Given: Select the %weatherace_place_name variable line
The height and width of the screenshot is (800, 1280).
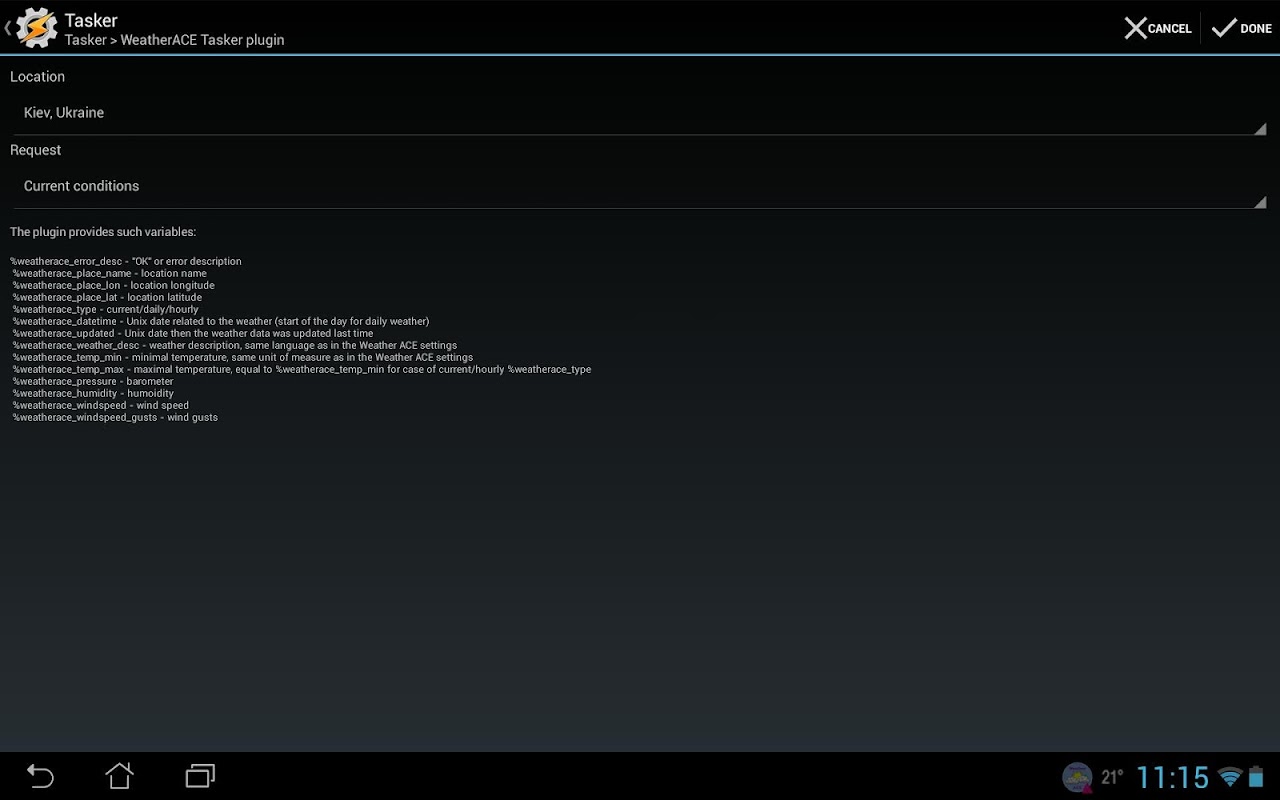Looking at the screenshot, I should (110, 273).
